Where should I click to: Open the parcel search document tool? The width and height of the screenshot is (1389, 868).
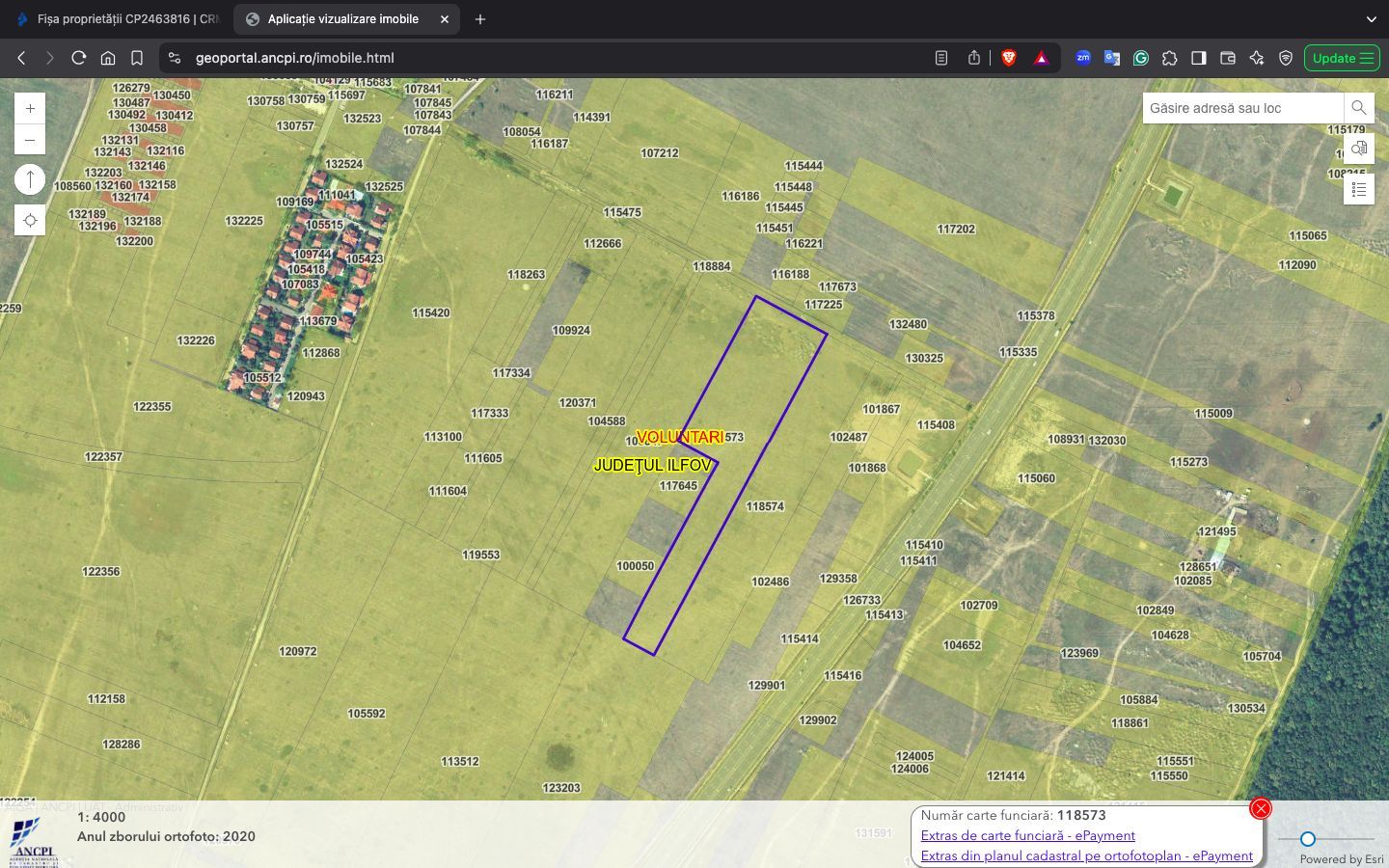click(x=1358, y=149)
